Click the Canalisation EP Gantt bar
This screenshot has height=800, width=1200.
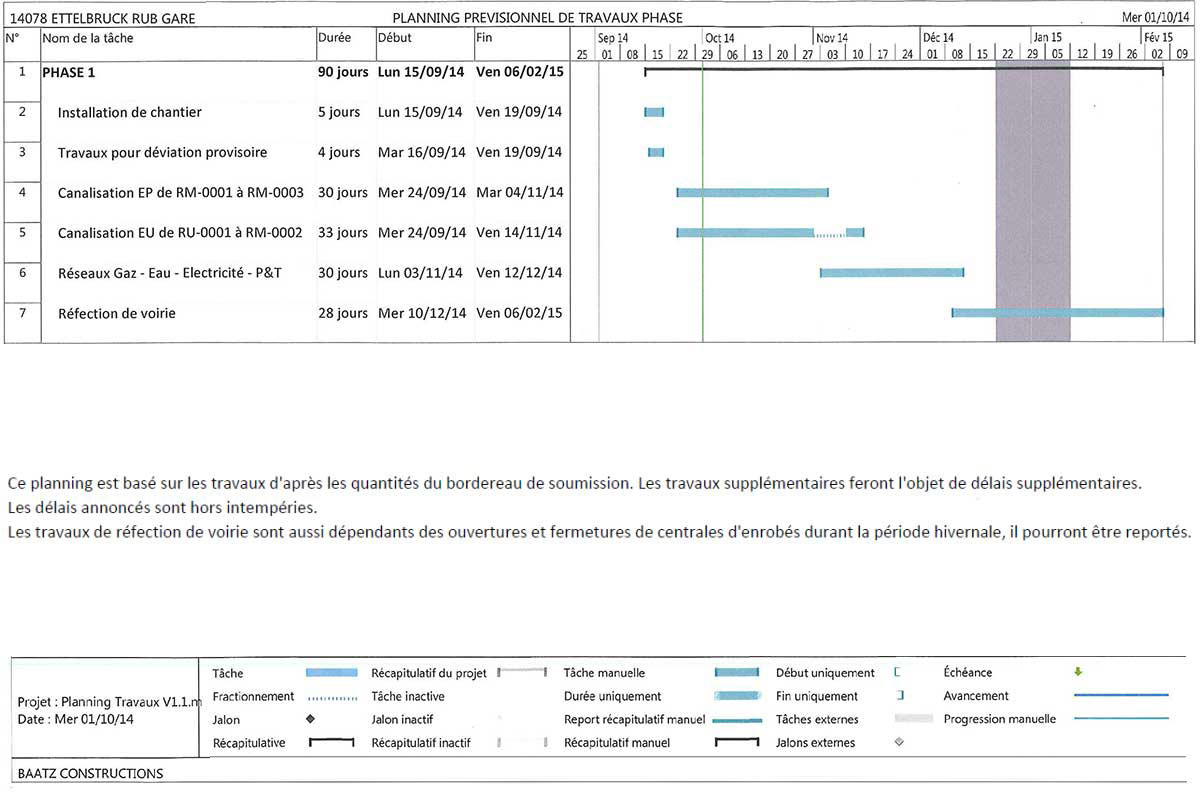tap(752, 192)
